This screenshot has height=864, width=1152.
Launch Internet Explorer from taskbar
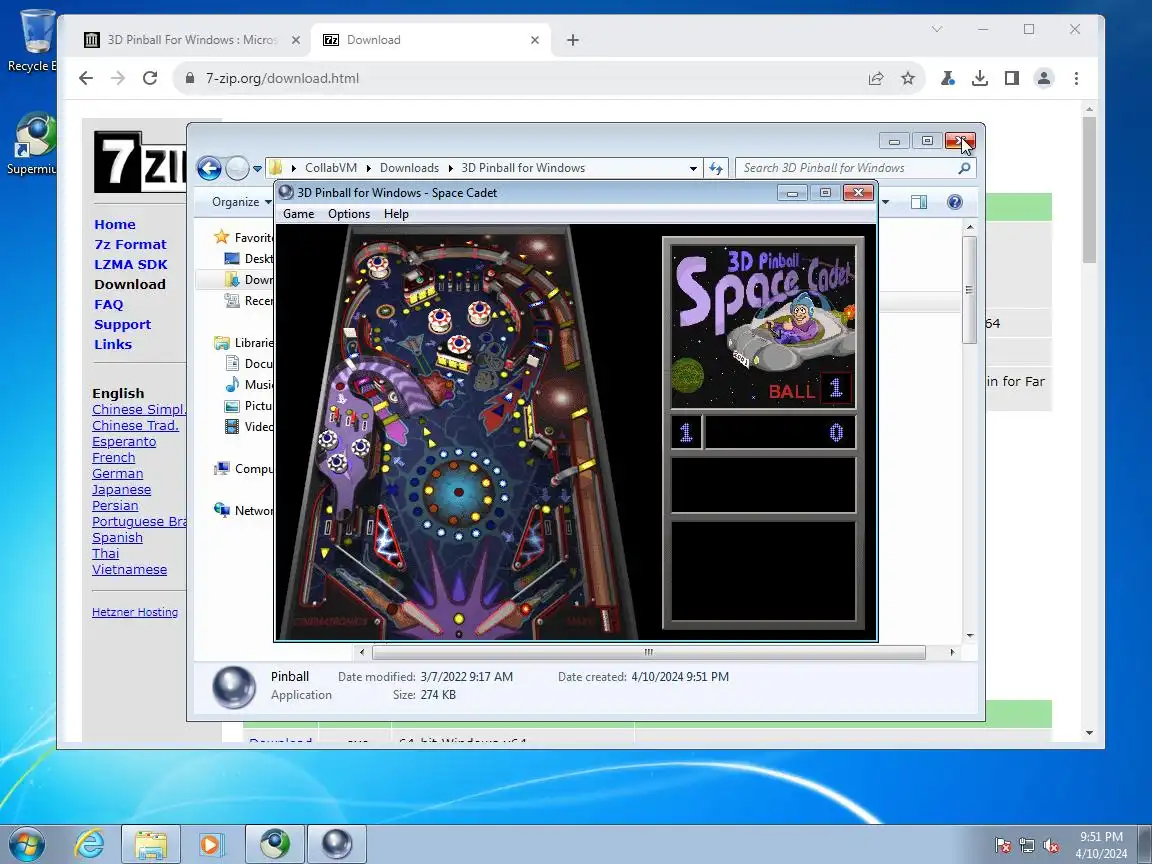tap(90, 844)
